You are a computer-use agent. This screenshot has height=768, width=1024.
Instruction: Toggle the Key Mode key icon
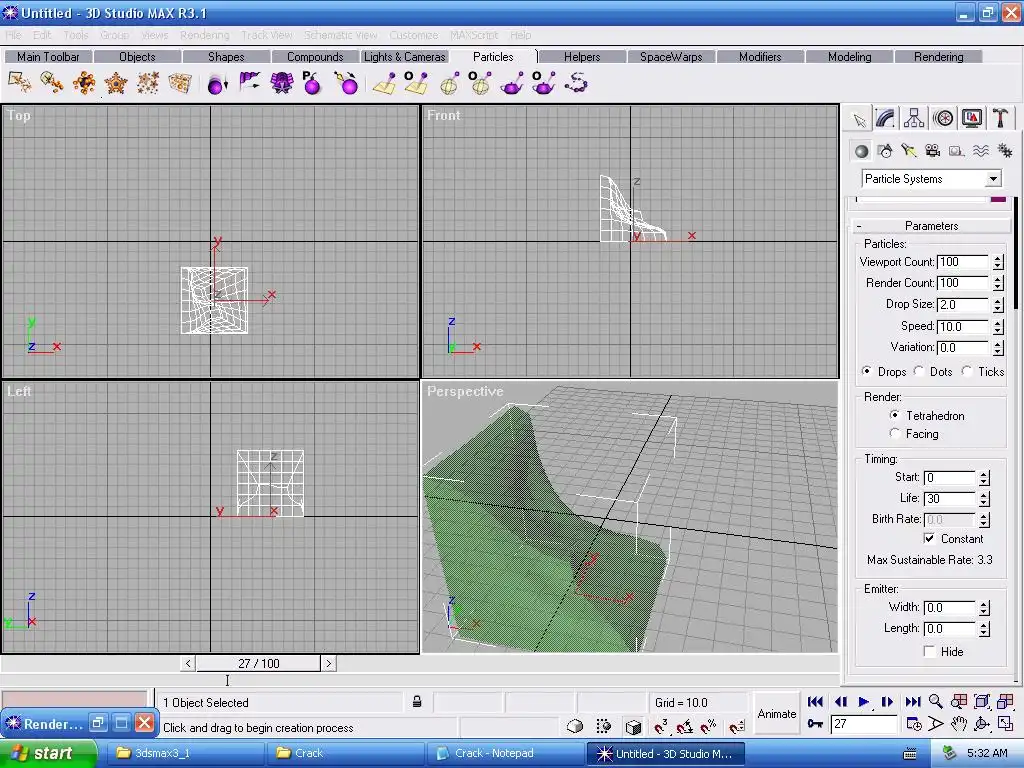(815, 724)
